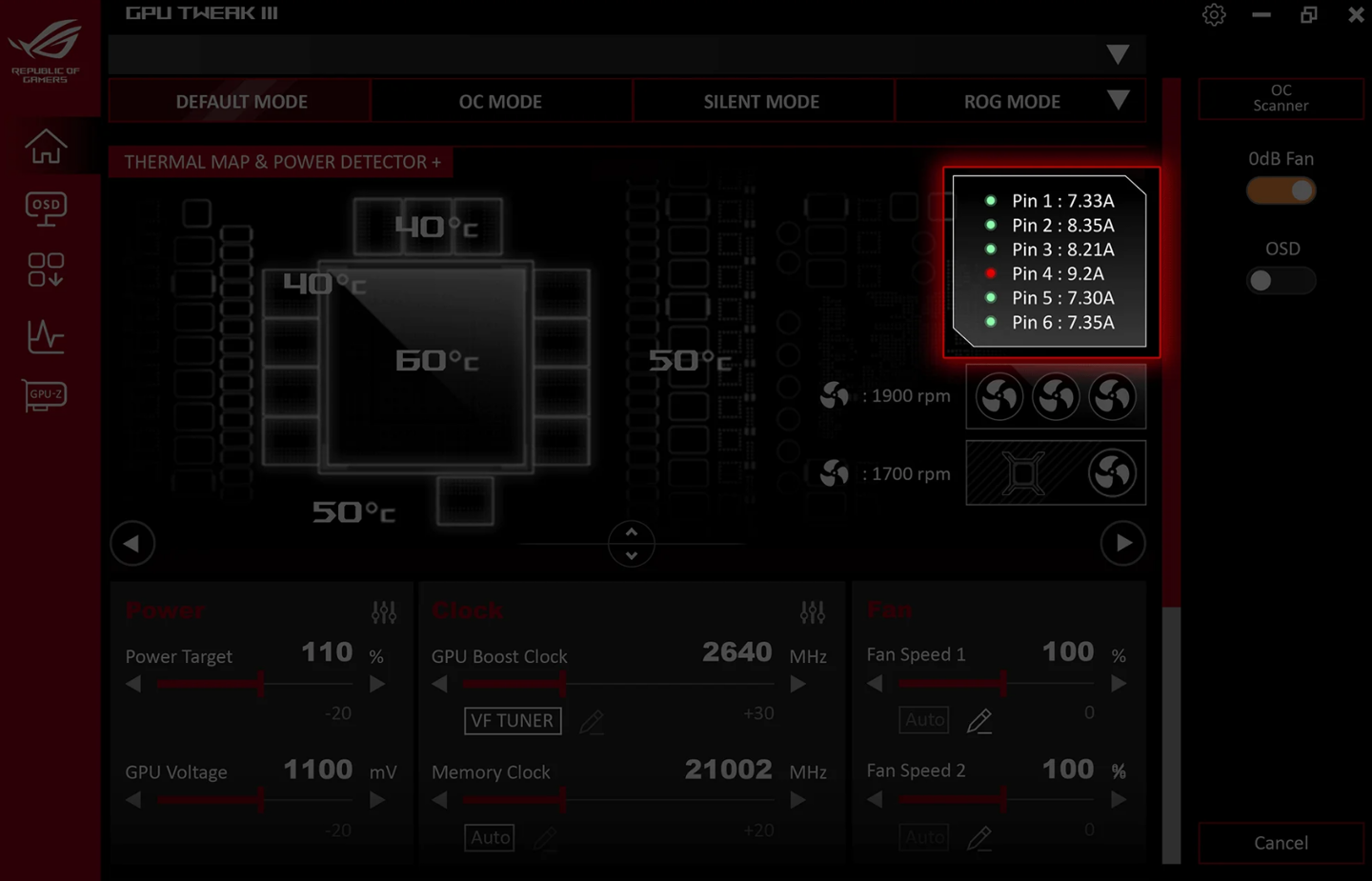Viewport: 1372px width, 881px height.
Task: Click the GPU Voltage value 1100
Action: click(x=318, y=770)
